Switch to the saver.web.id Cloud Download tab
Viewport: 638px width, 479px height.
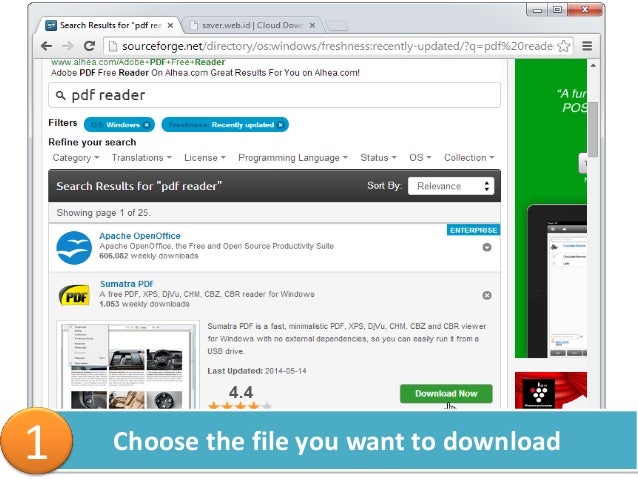[251, 25]
